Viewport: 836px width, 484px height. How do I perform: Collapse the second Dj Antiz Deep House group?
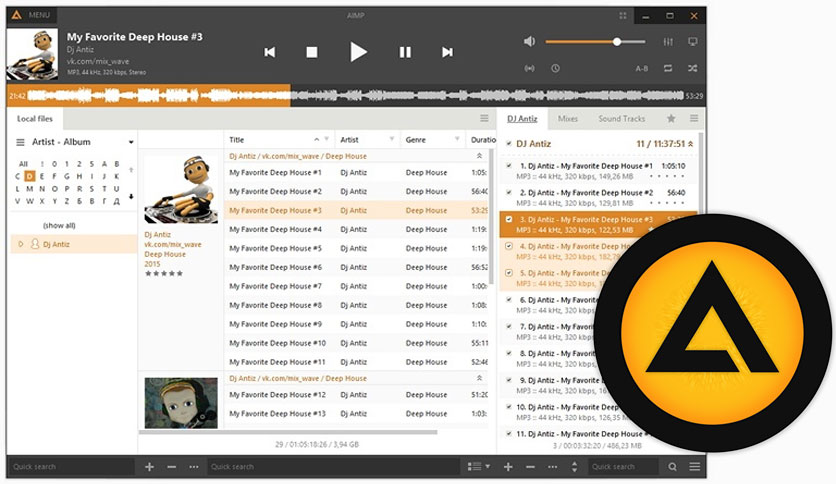(479, 378)
